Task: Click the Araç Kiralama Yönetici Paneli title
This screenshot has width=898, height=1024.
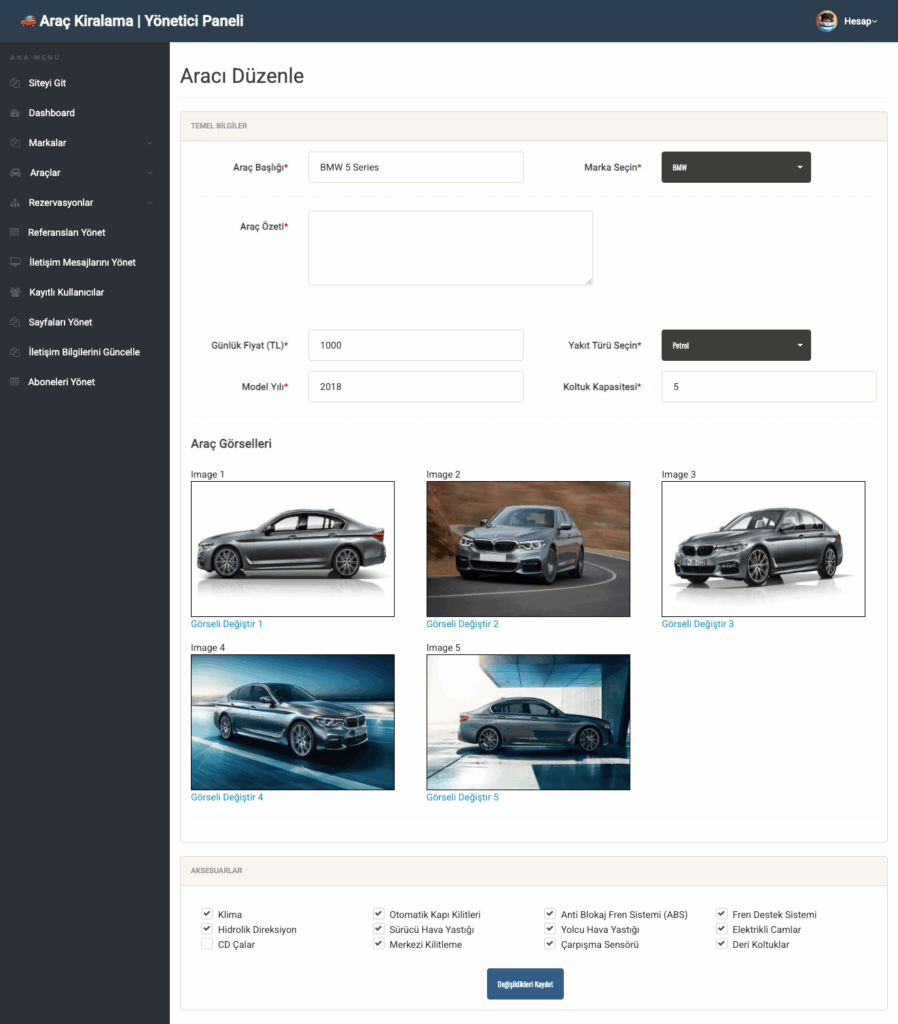Action: coord(141,21)
